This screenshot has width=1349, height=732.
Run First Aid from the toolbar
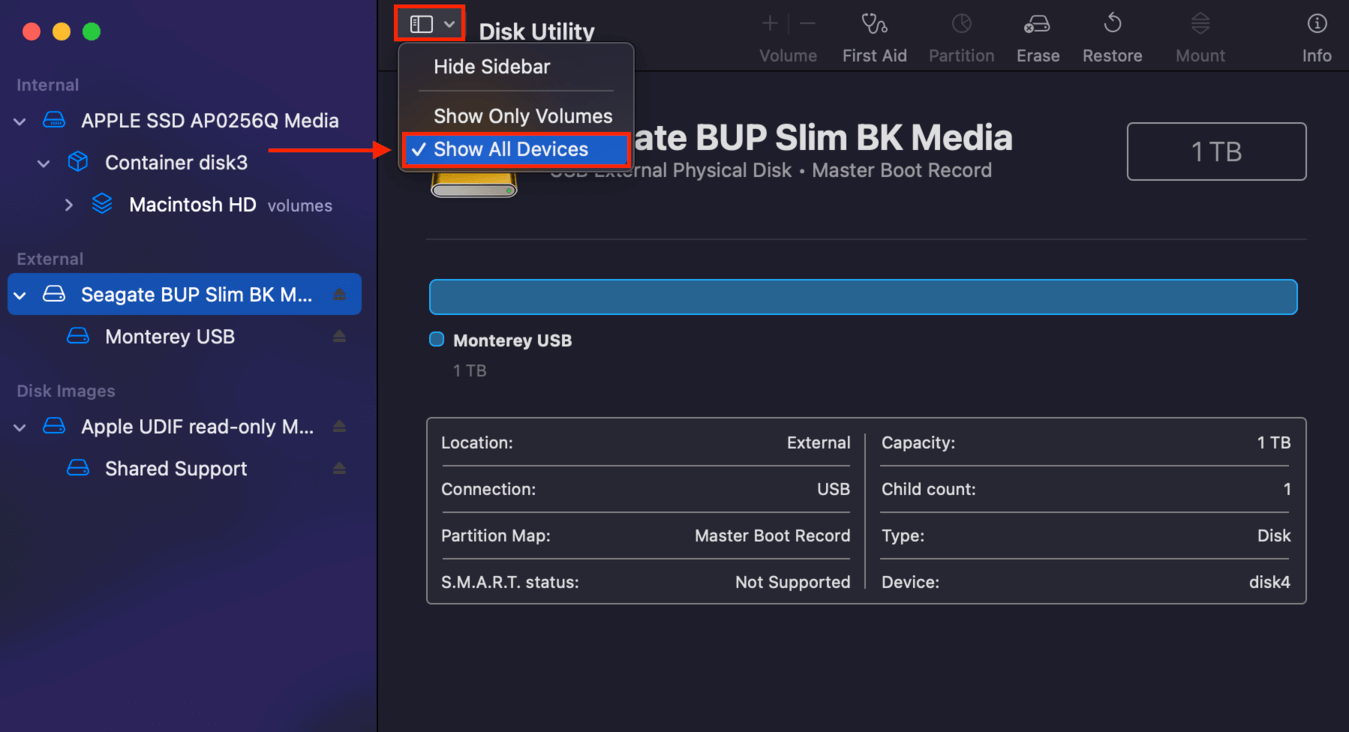click(874, 38)
